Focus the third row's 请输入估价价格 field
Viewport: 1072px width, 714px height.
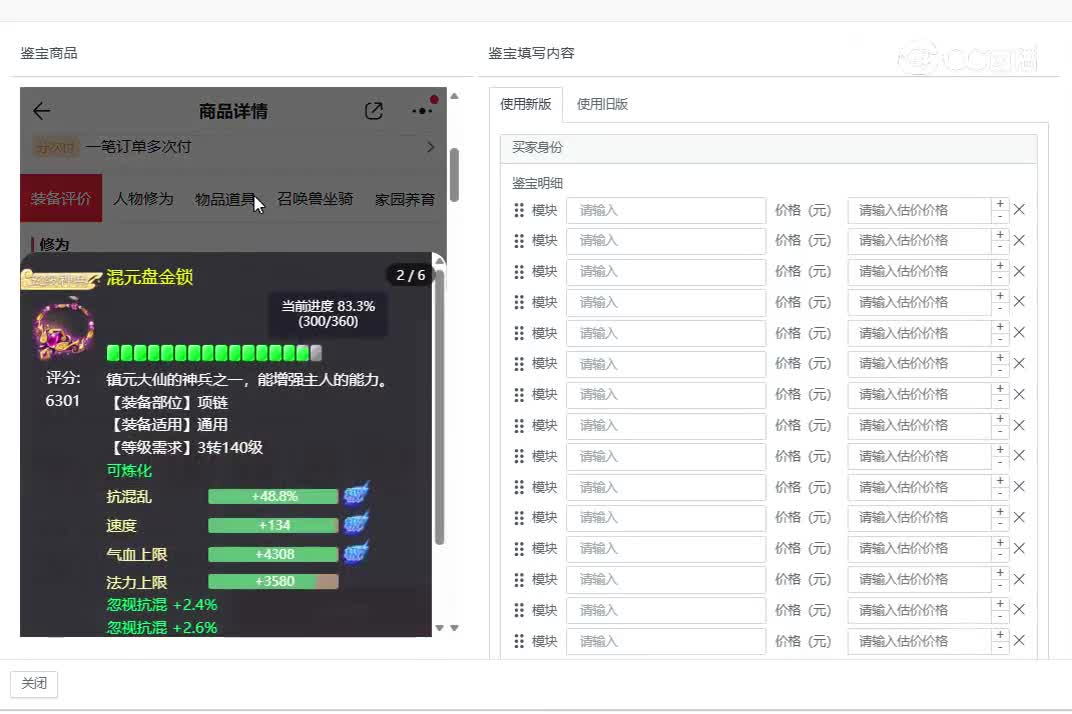(919, 272)
